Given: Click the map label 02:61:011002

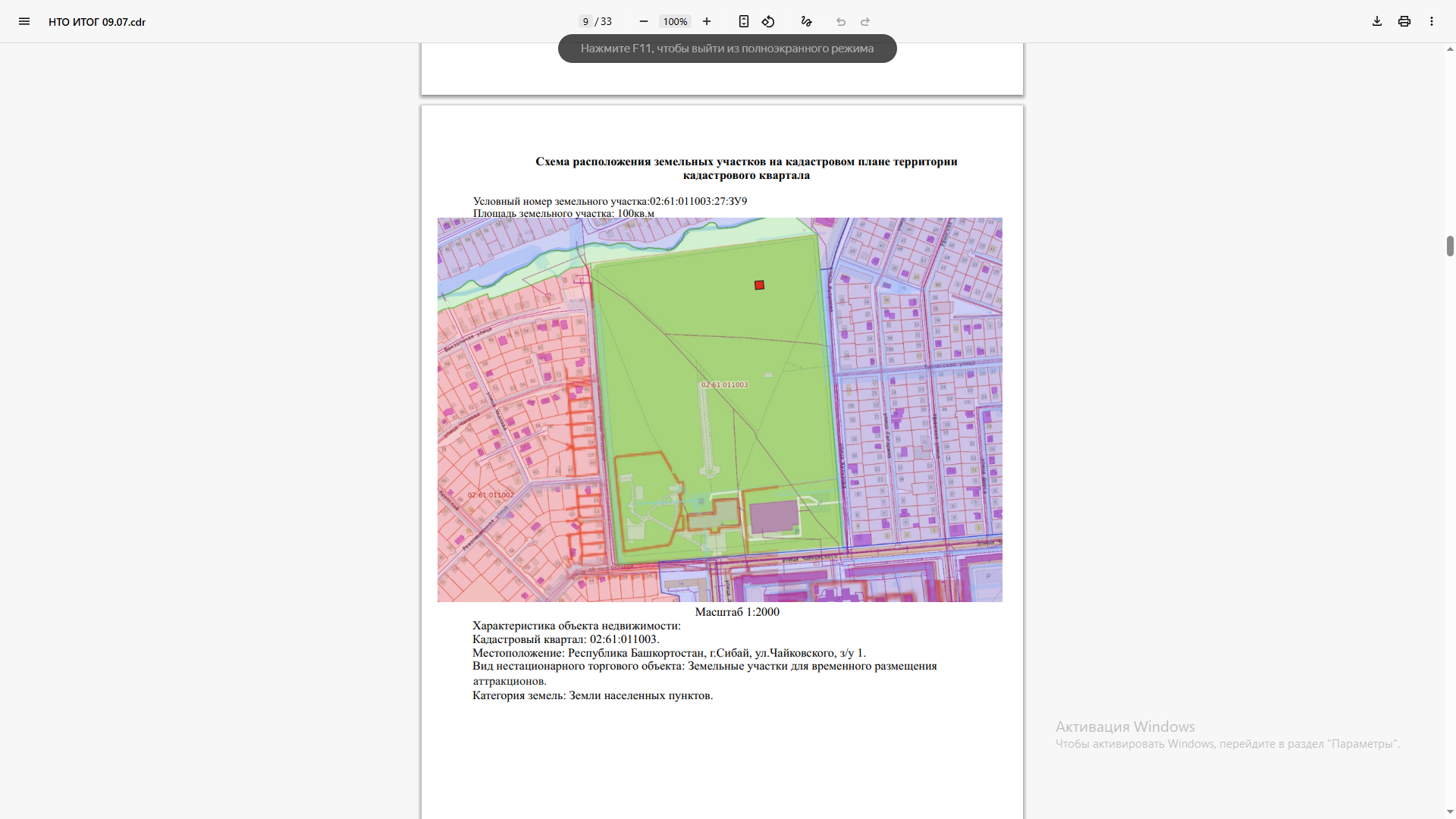Looking at the screenshot, I should coord(491,495).
